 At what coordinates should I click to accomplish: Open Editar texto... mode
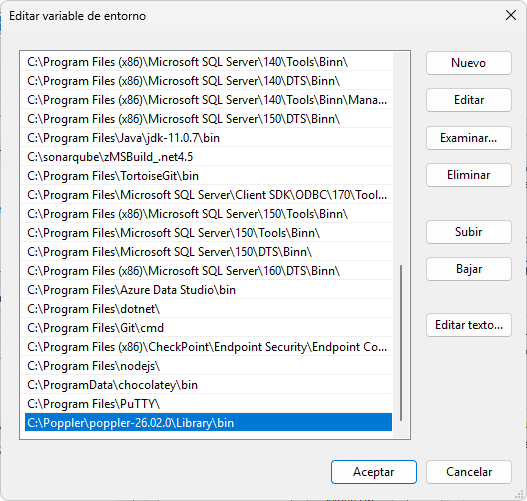click(x=469, y=325)
